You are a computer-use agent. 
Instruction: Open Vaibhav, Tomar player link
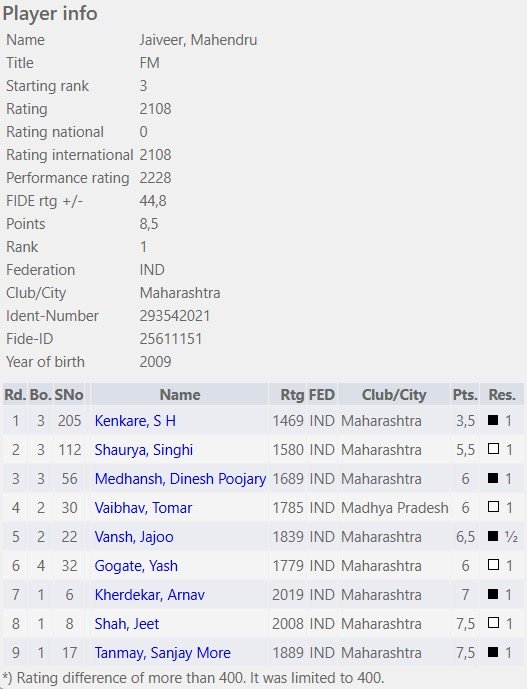[143, 508]
